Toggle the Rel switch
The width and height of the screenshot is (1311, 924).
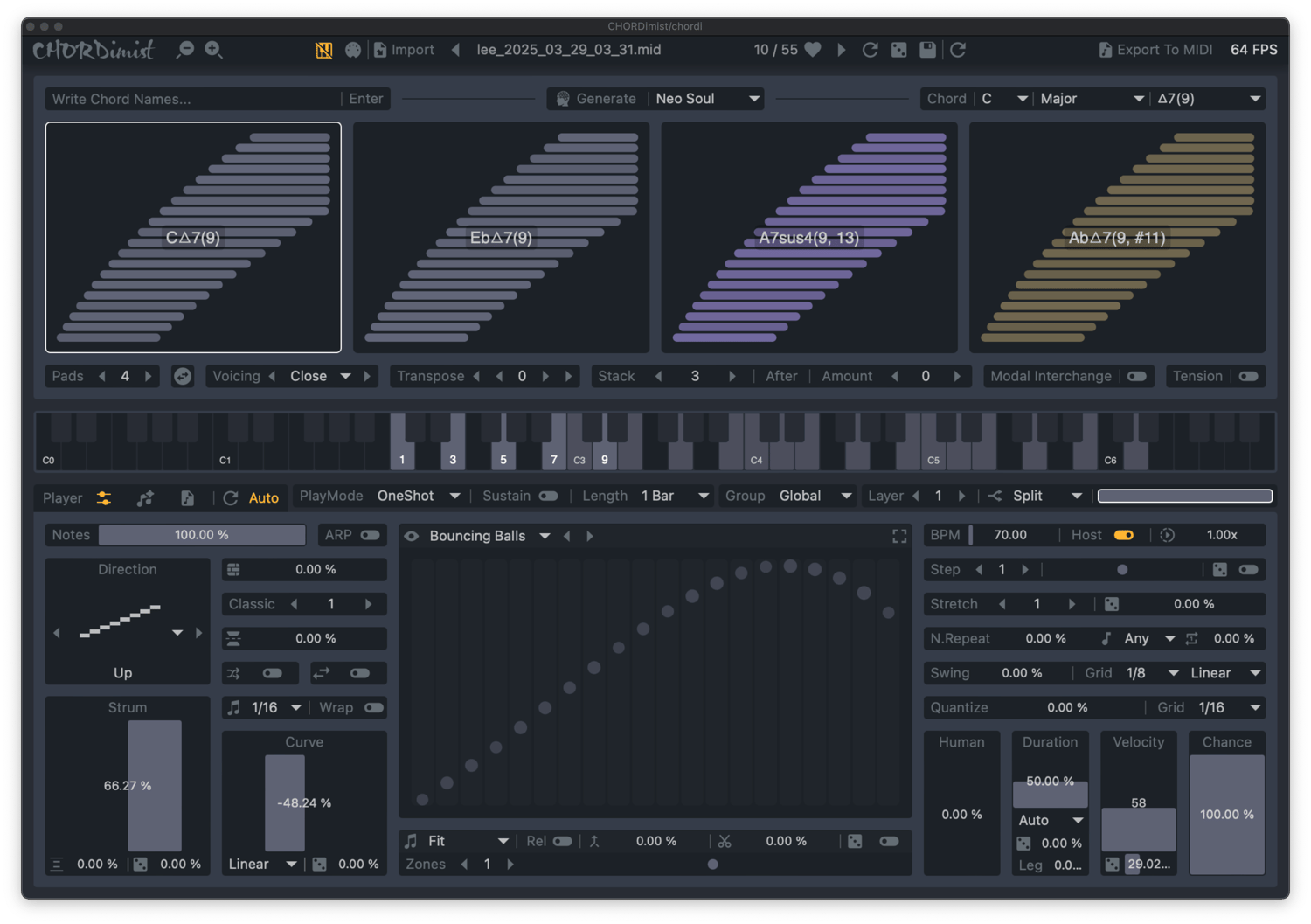(x=563, y=841)
